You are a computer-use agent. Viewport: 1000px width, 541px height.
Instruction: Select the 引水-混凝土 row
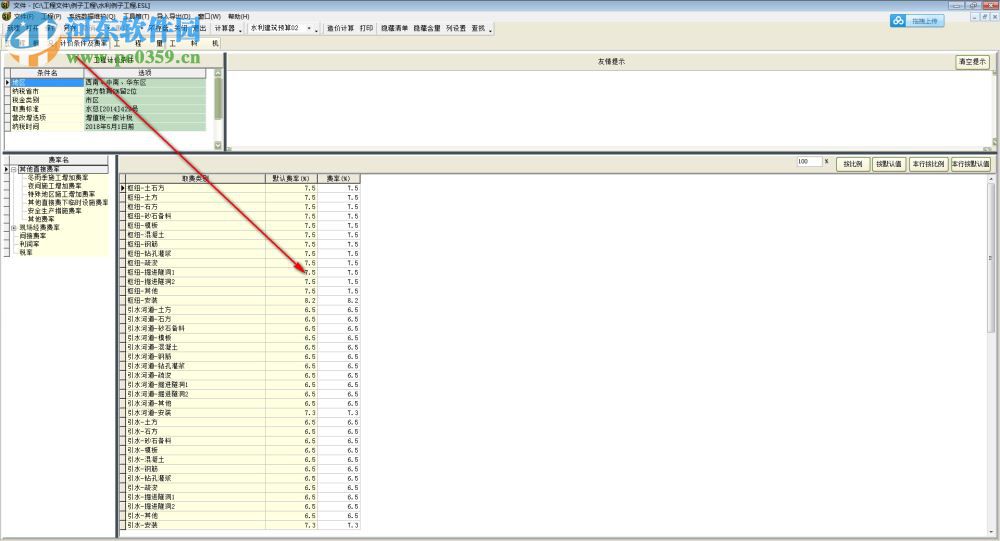(x=242, y=460)
